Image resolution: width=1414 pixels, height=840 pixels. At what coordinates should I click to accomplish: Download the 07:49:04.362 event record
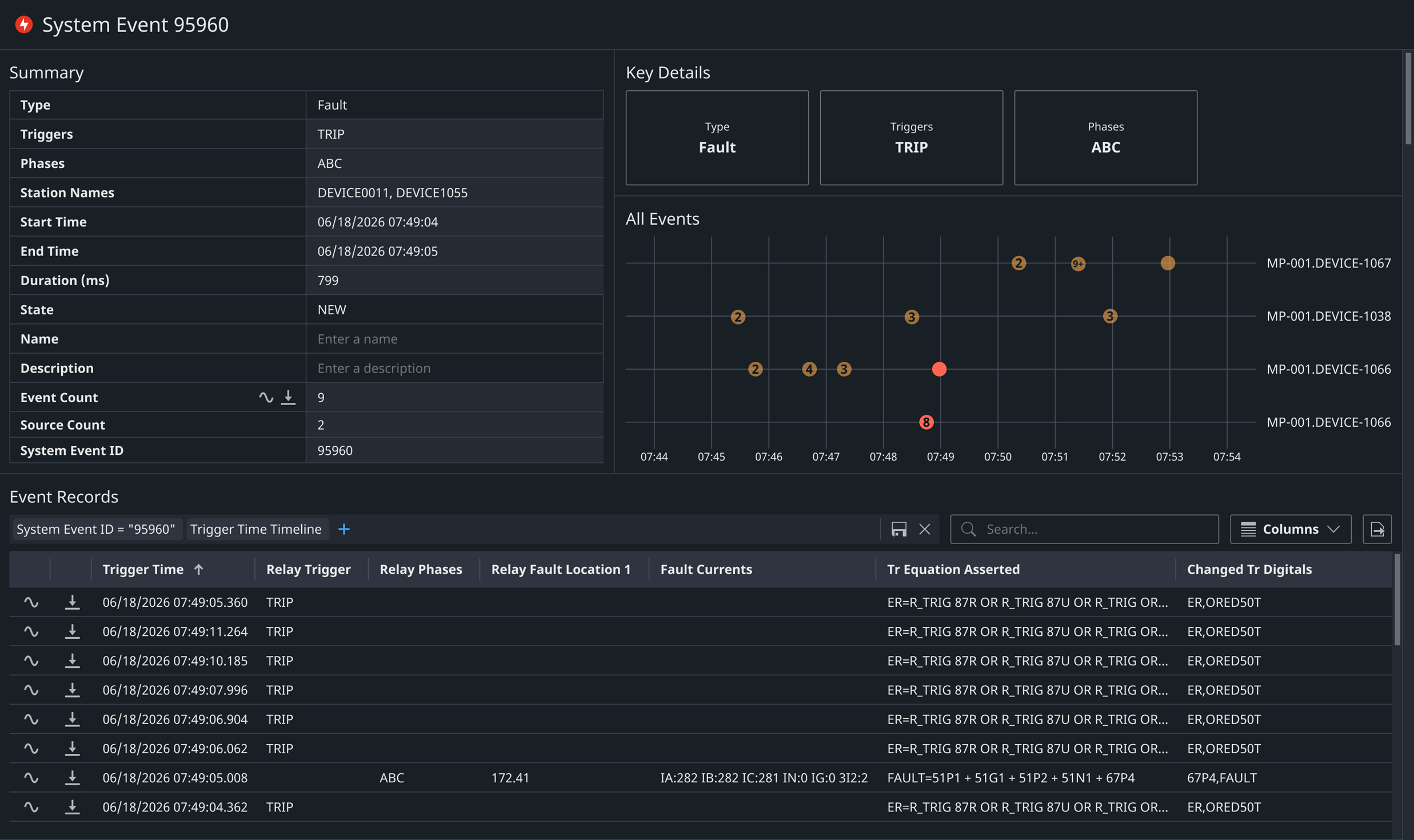[x=72, y=807]
